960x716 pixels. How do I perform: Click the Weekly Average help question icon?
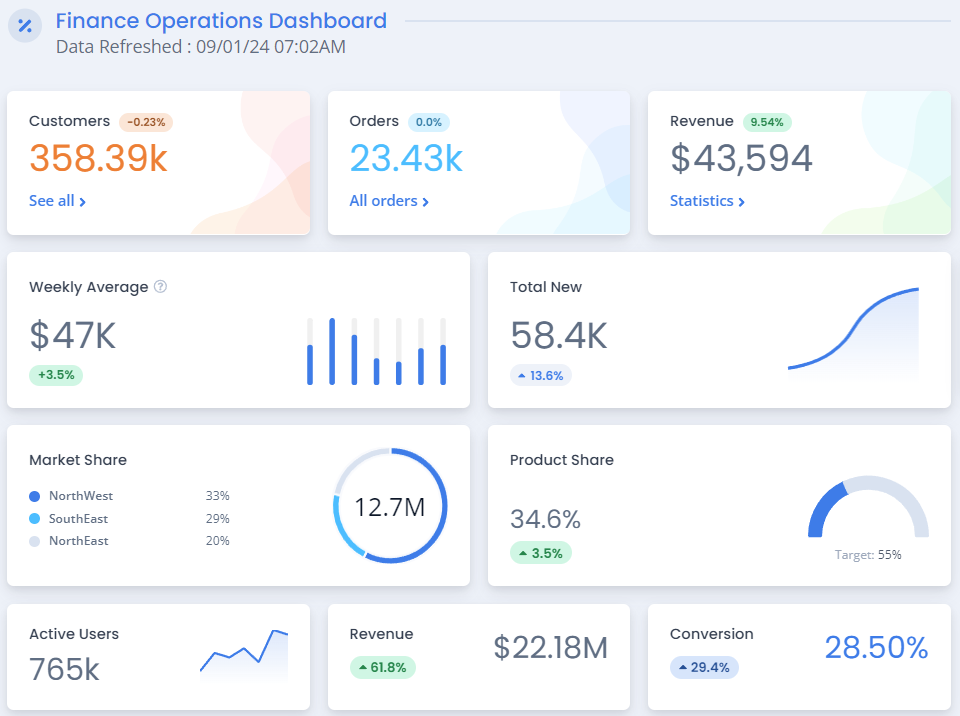[x=160, y=287]
